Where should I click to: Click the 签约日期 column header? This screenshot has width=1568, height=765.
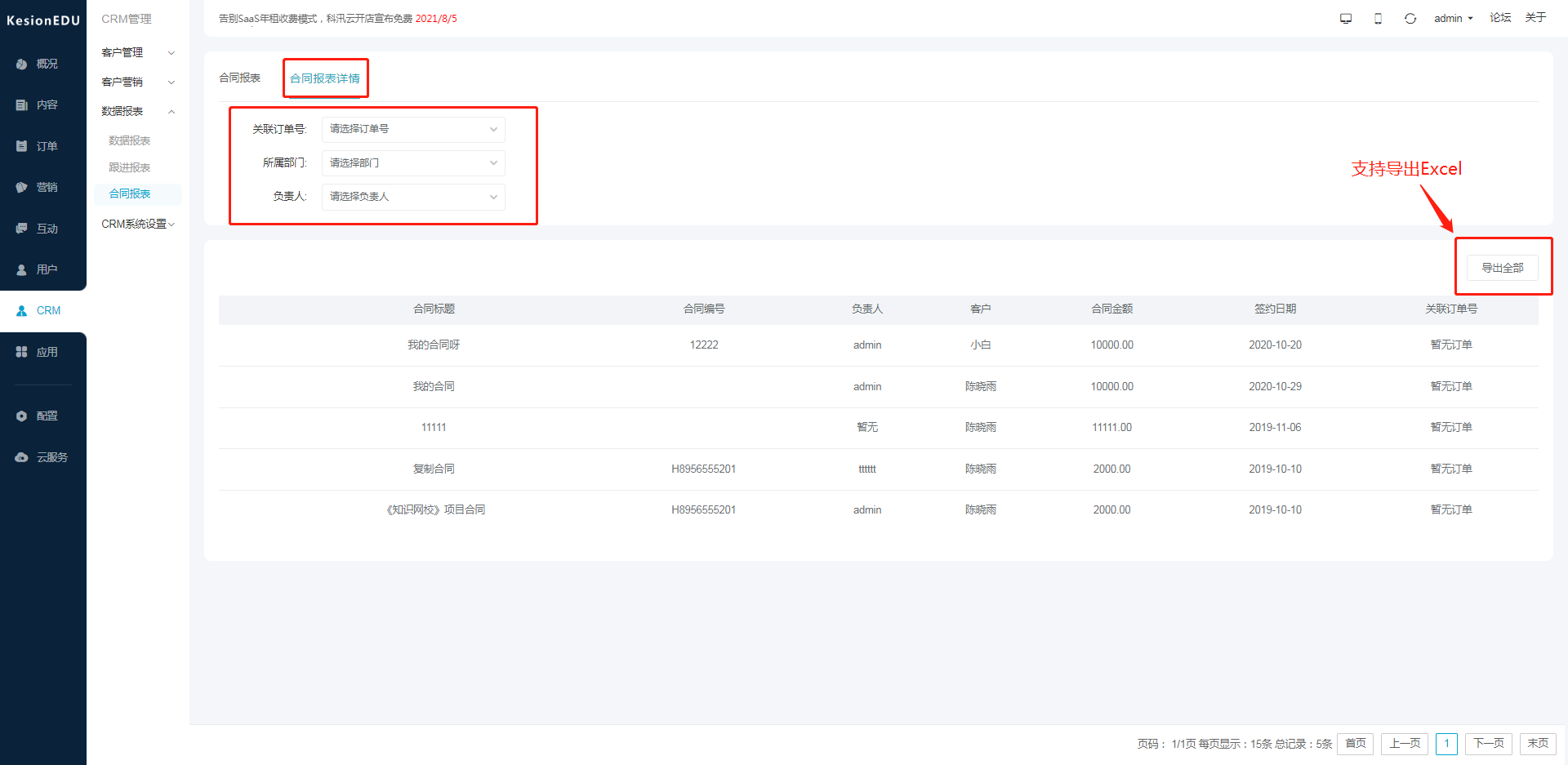click(1276, 309)
